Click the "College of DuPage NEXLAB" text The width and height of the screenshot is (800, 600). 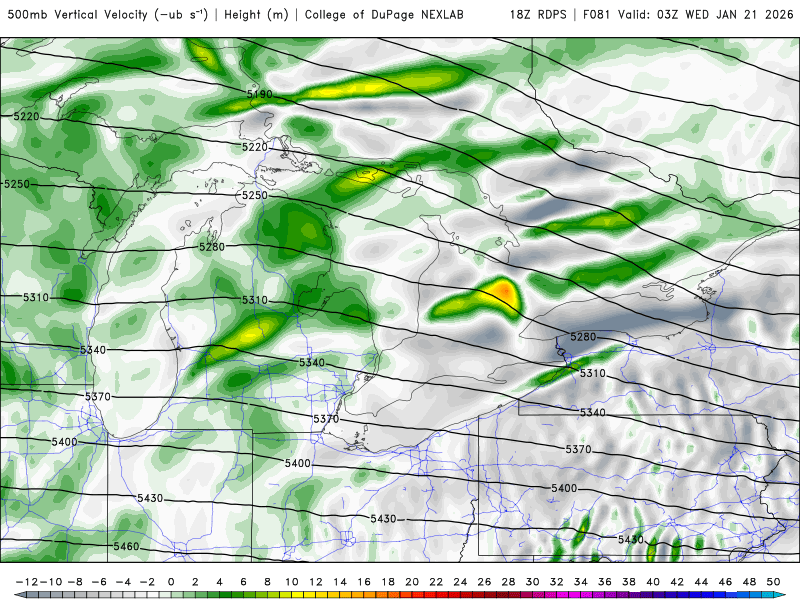tap(384, 15)
